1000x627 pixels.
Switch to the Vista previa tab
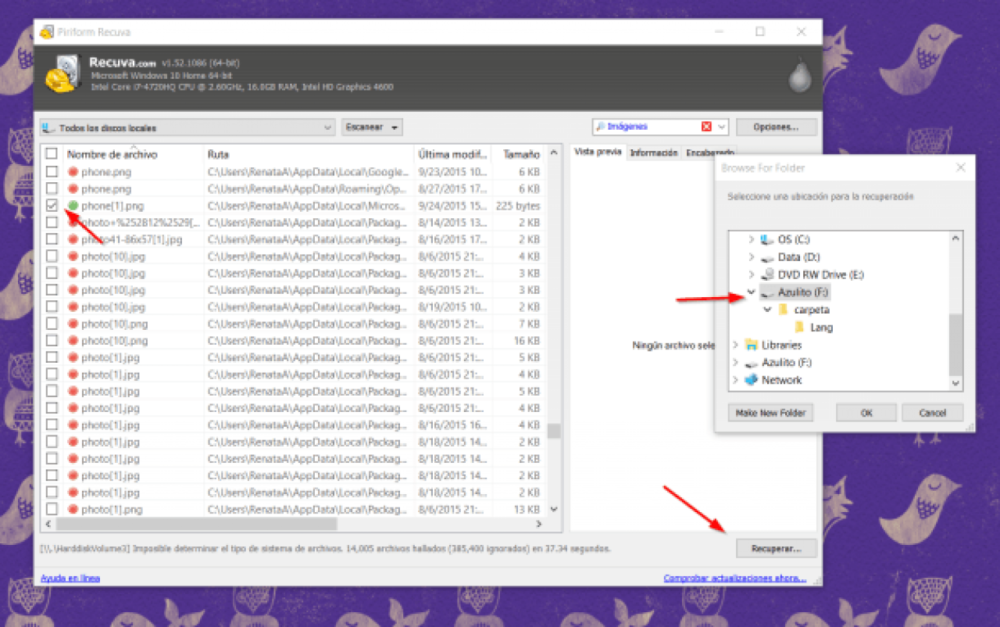pyautogui.click(x=598, y=152)
